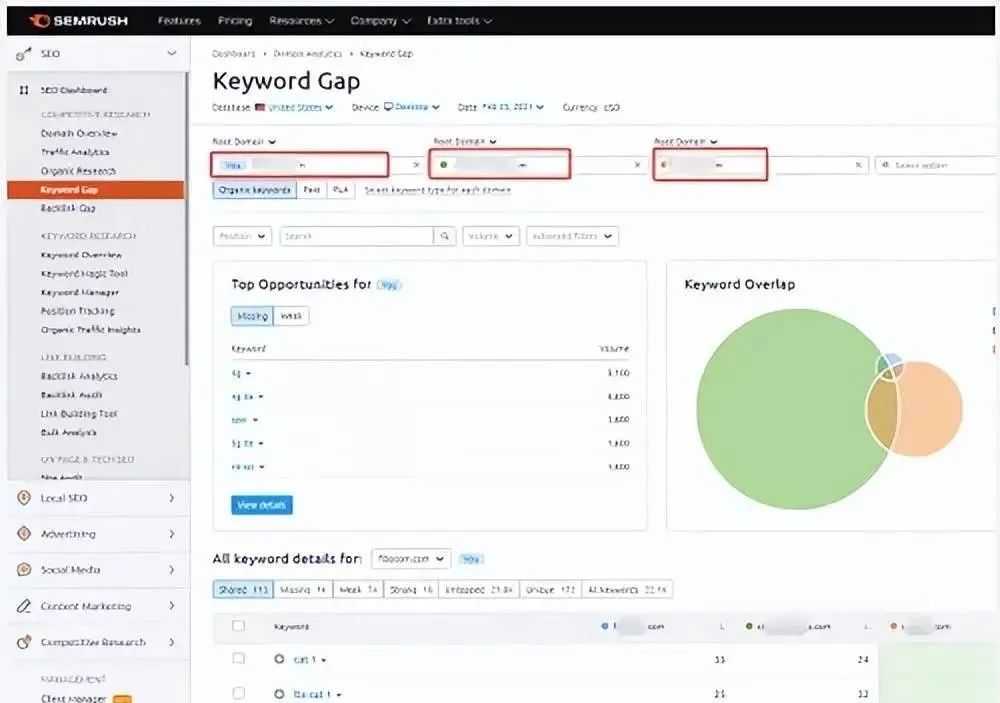Tick the select-all checkbox in table header
The height and width of the screenshot is (703, 1000).
pos(238,626)
